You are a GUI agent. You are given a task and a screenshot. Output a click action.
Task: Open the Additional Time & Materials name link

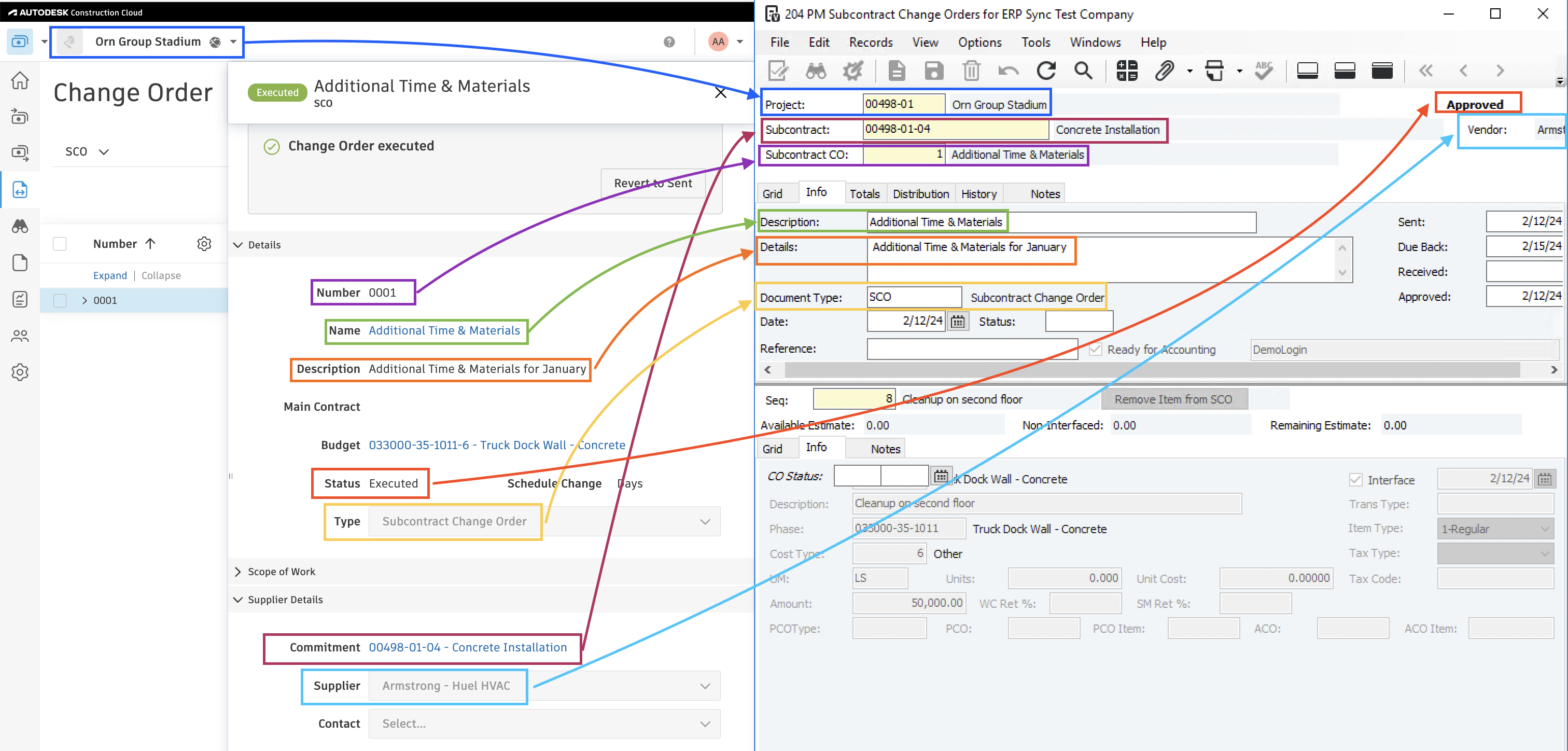(x=444, y=330)
